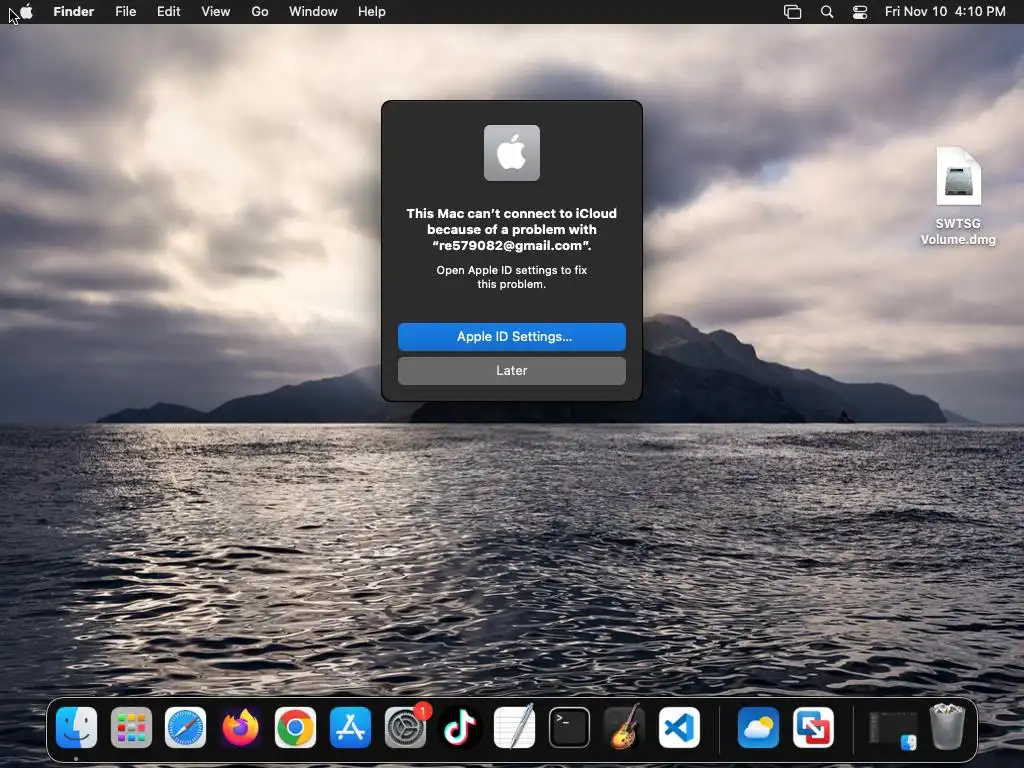Launch VMware Fusion from the Dock

(x=813, y=727)
